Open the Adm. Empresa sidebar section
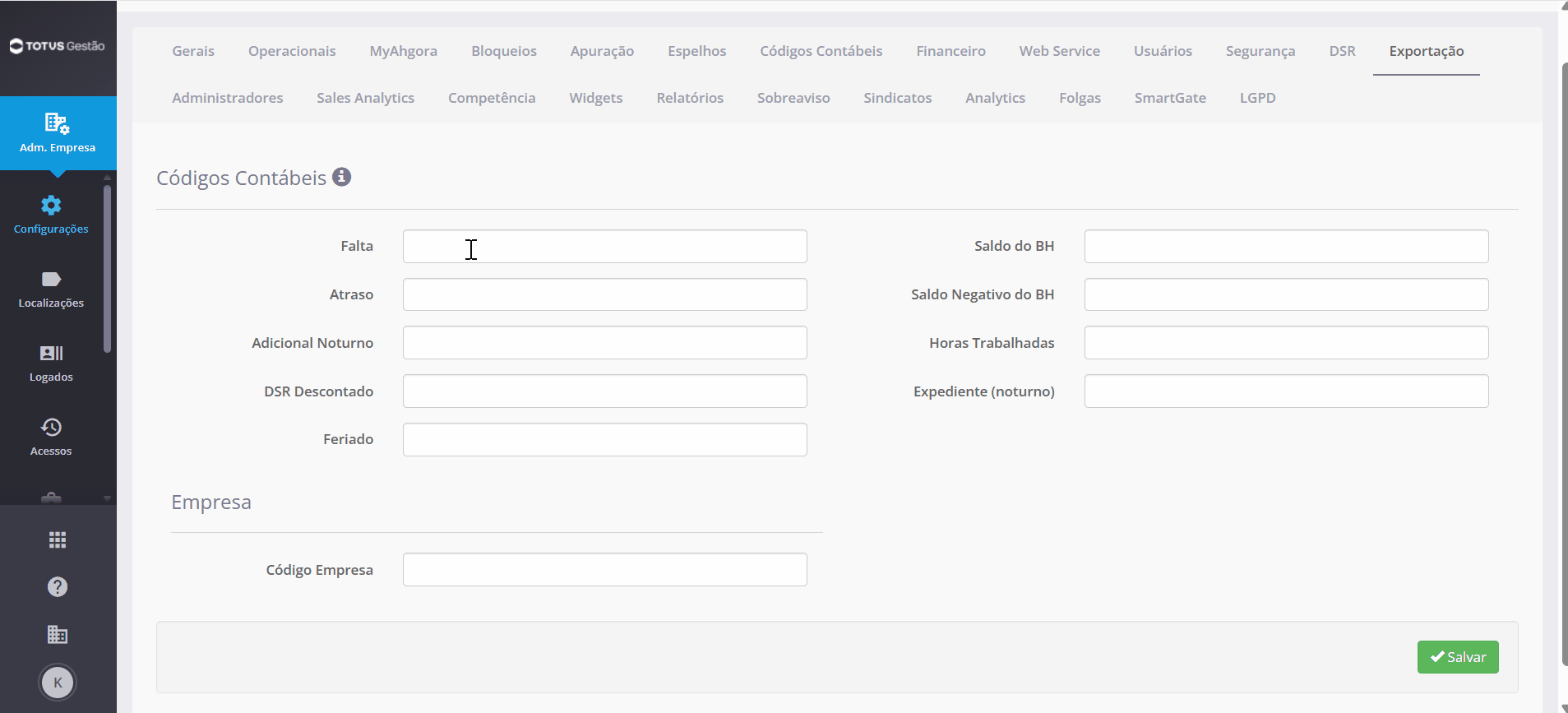 pos(58,133)
